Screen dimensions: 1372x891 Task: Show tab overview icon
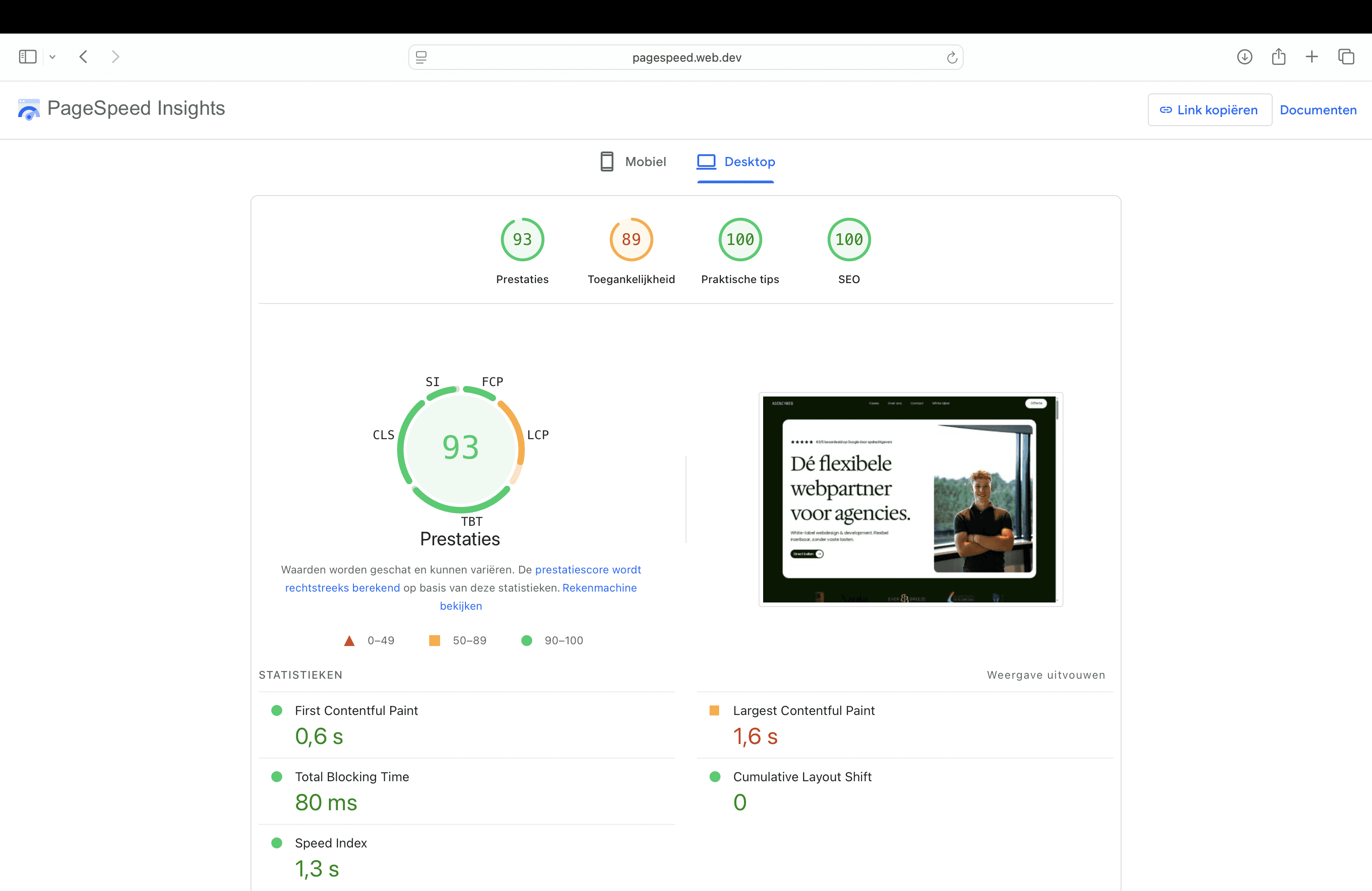coord(1346,56)
